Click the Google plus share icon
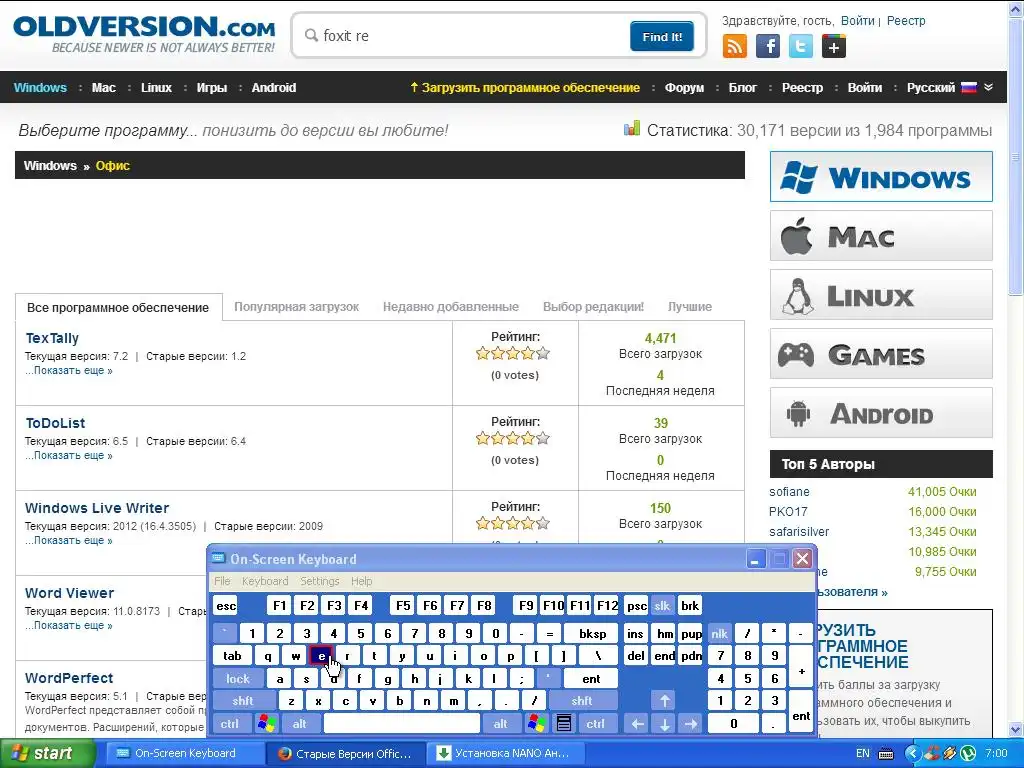Image resolution: width=1024 pixels, height=768 pixels. click(x=834, y=46)
